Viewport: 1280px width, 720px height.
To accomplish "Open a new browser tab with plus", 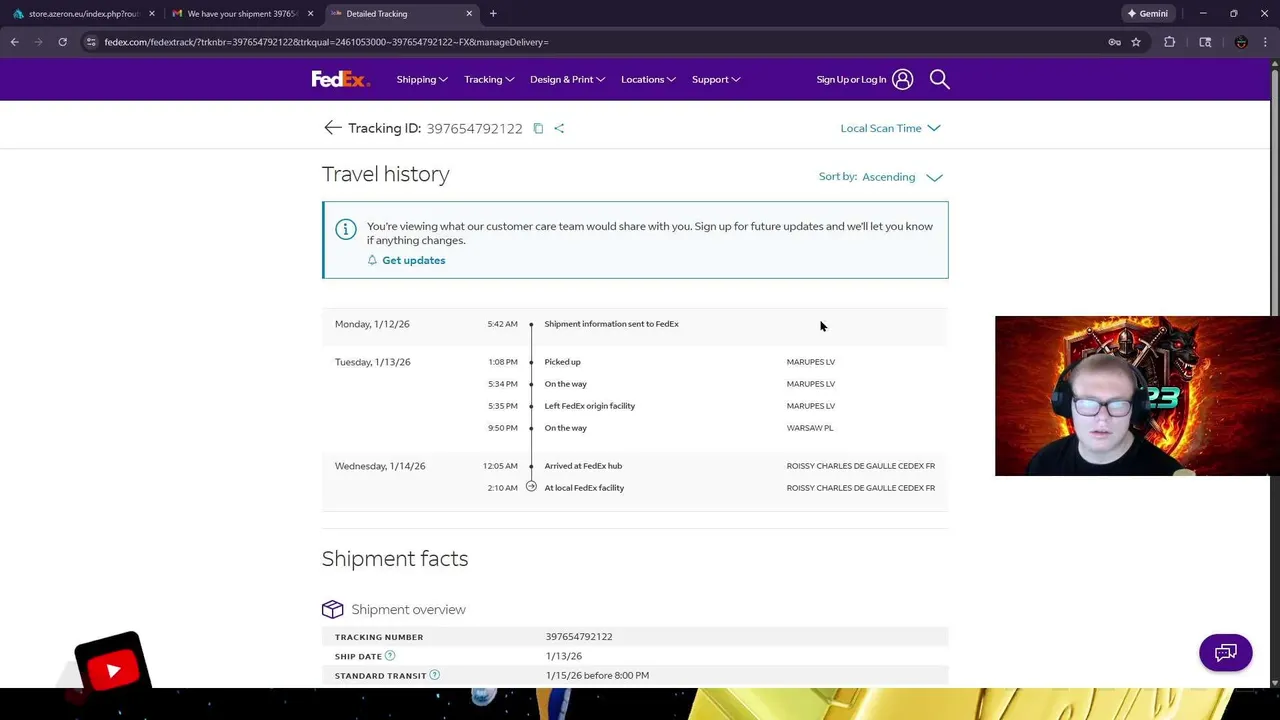I will point(493,14).
